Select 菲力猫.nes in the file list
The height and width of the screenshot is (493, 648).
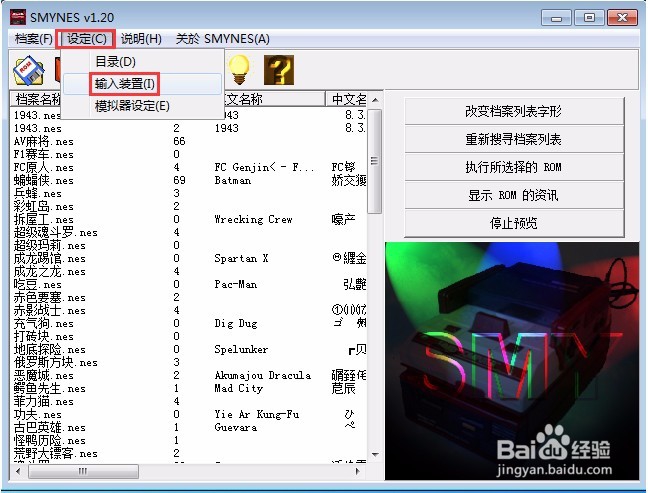pyautogui.click(x=44, y=402)
